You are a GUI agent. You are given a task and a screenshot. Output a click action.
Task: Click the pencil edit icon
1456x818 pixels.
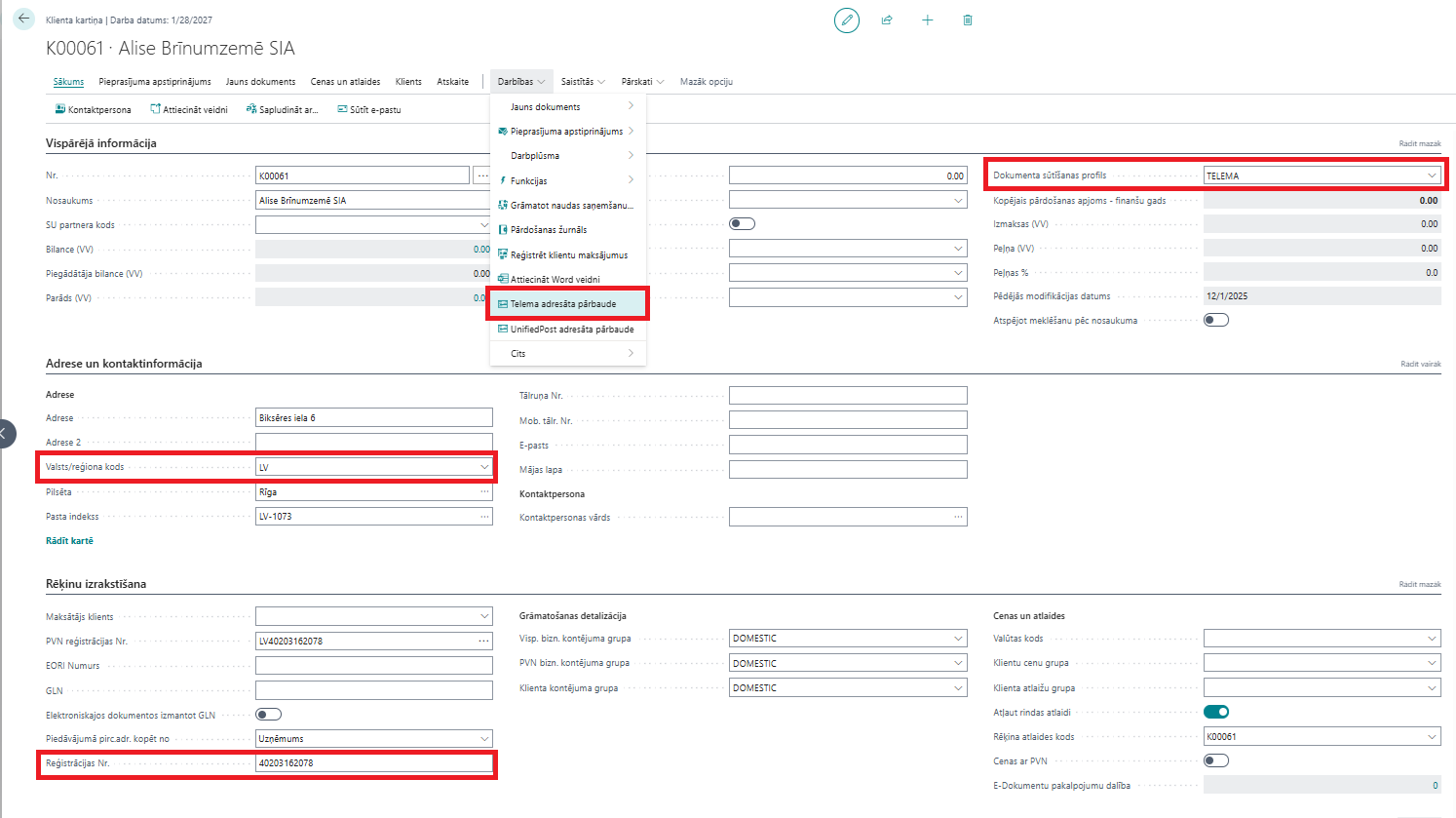(x=847, y=20)
